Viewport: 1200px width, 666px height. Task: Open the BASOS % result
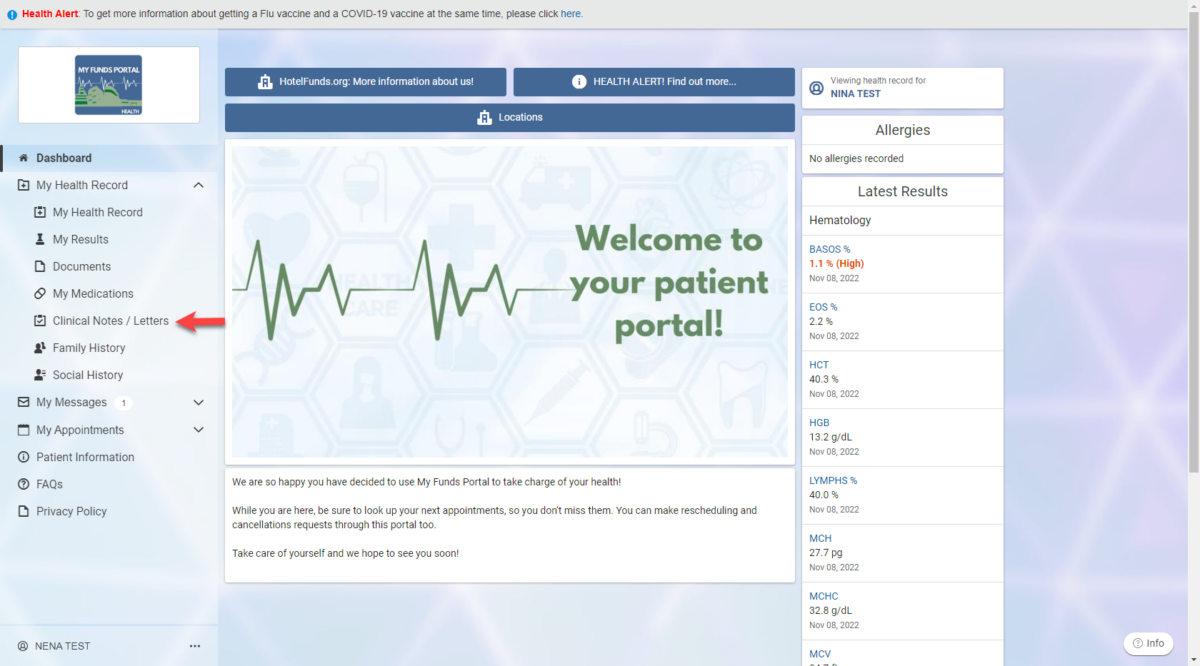tap(830, 249)
